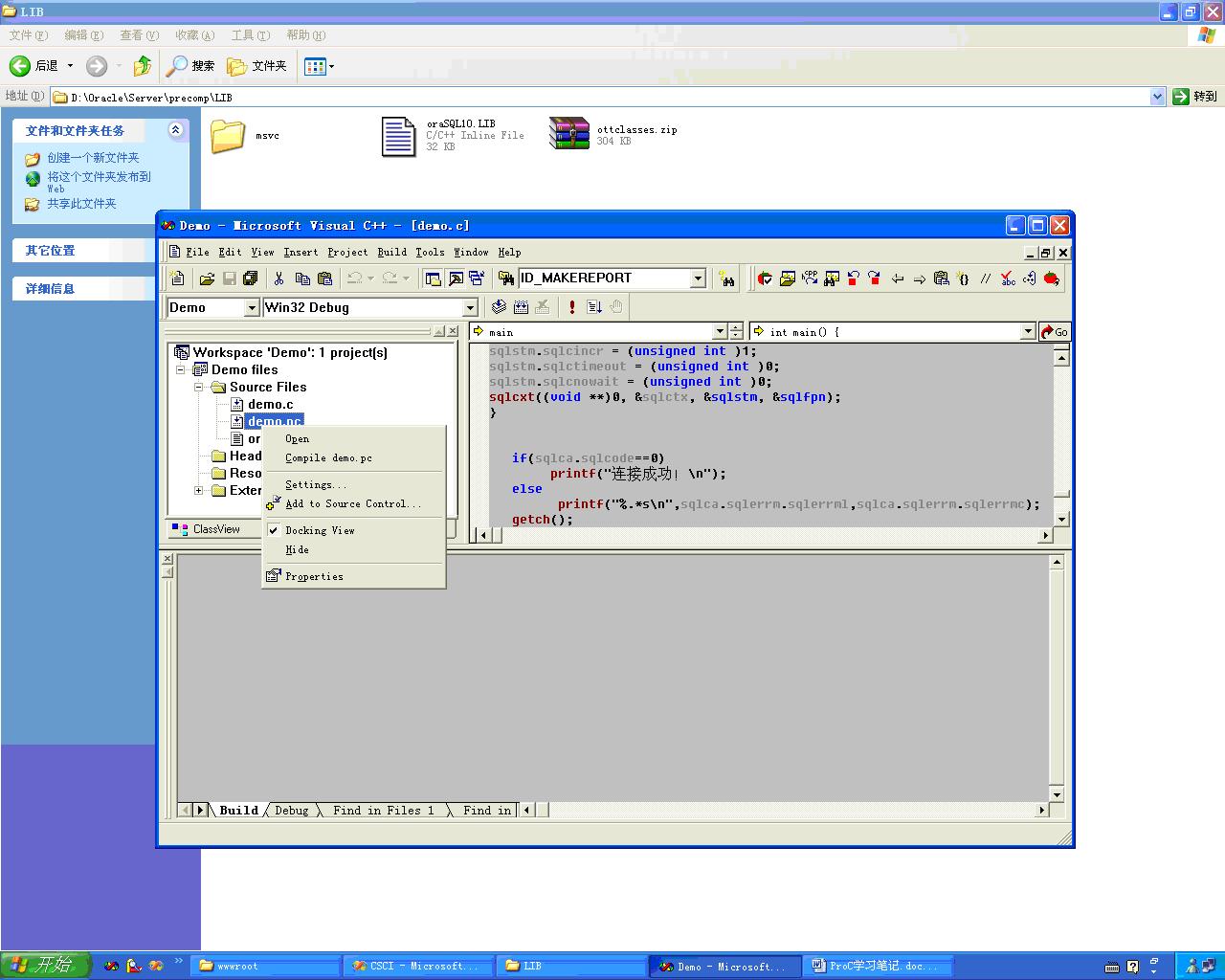
Task: Click the Cut scissors icon
Action: 279,278
